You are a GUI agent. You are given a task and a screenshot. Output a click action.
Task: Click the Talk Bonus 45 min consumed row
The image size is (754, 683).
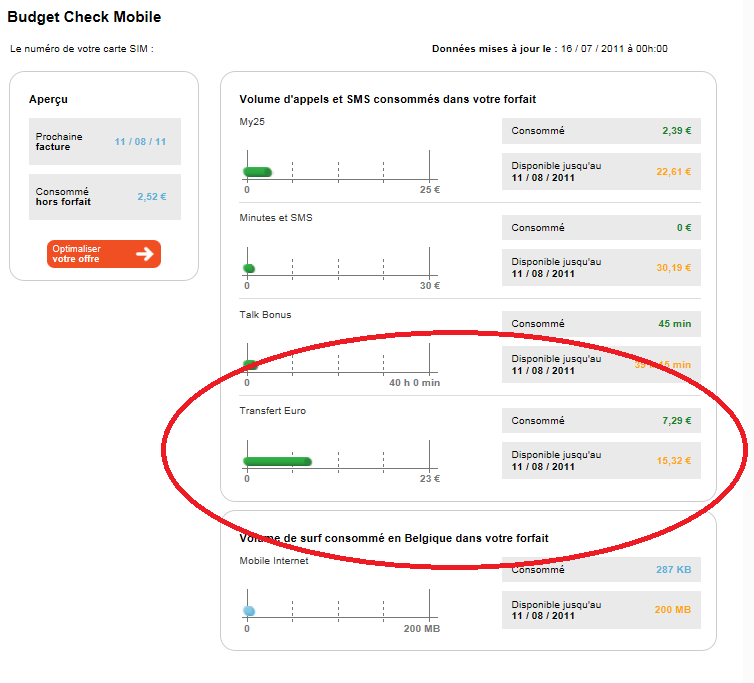[600, 324]
